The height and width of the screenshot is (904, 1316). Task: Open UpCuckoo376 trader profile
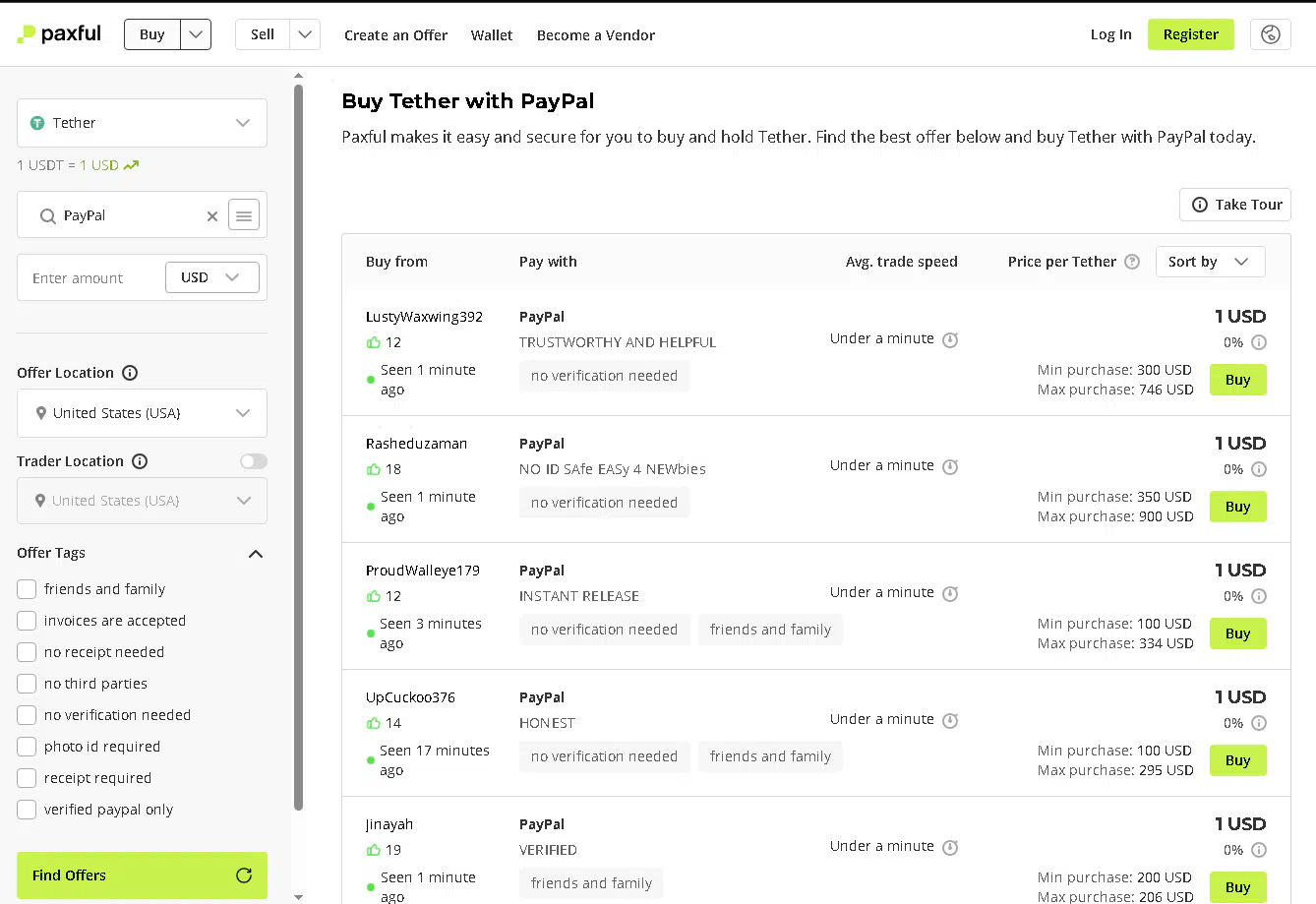410,697
